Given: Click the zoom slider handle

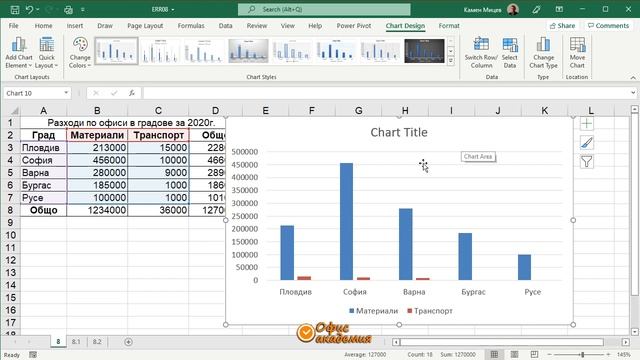Looking at the screenshot, I should [x=582, y=354].
